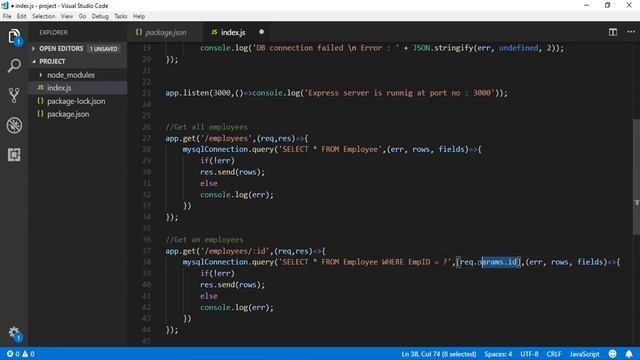Open the Help menu
Screen dimensions: 640x360
[x=139, y=16]
